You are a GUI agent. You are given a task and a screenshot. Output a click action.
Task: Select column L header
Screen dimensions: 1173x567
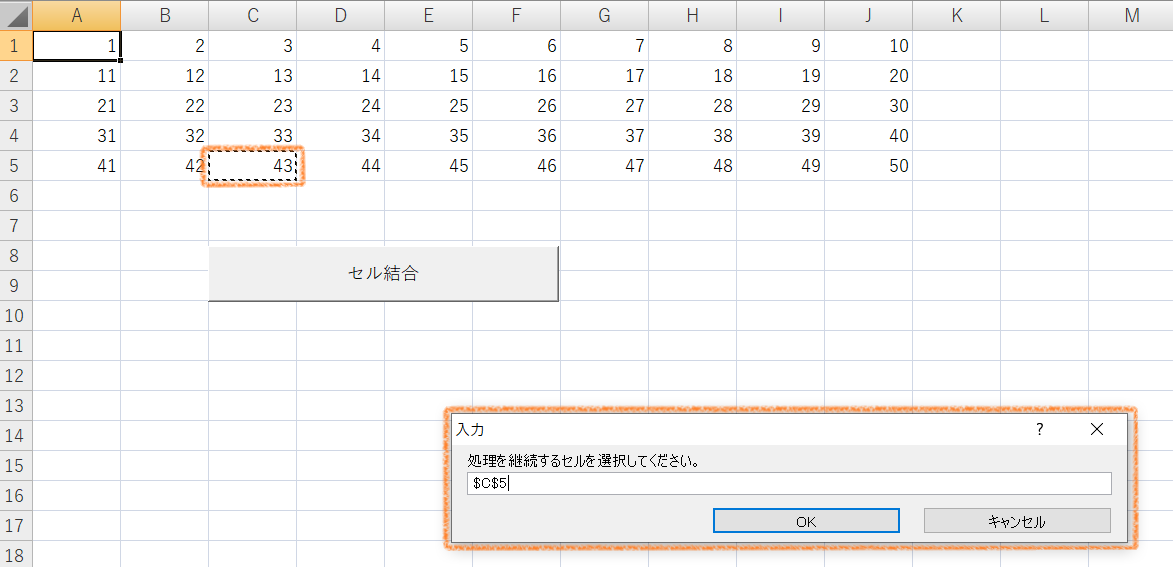[x=1044, y=15]
